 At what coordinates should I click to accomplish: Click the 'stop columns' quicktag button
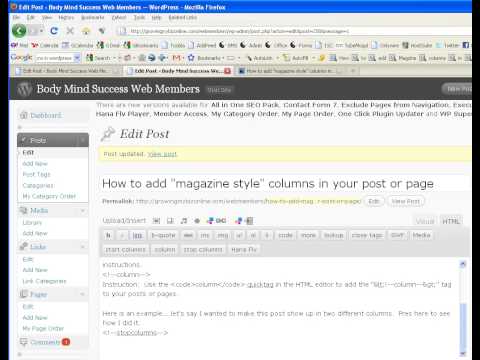click(203, 249)
